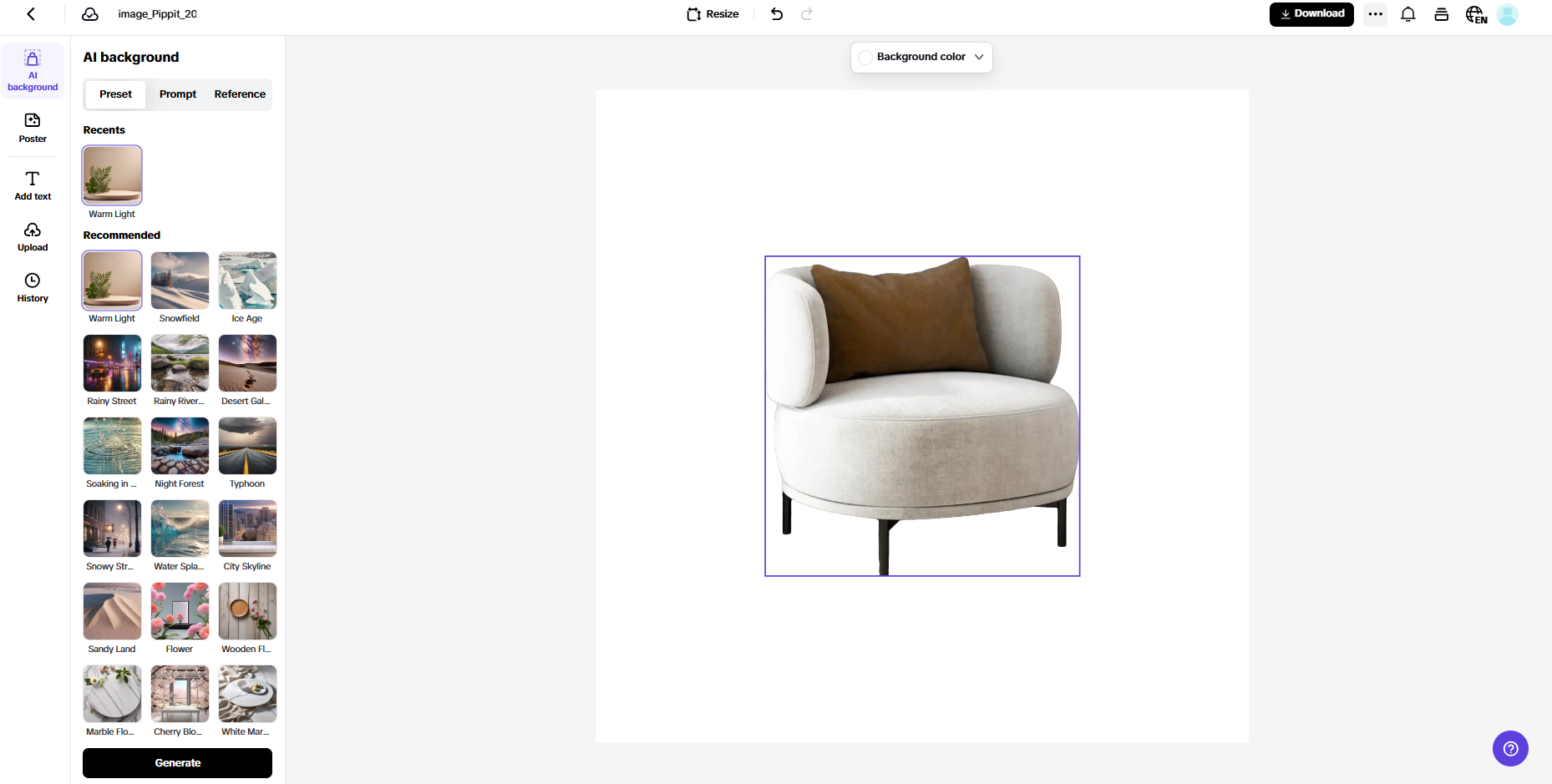
Task: Select the Sandy Land background preset
Action: (112, 611)
